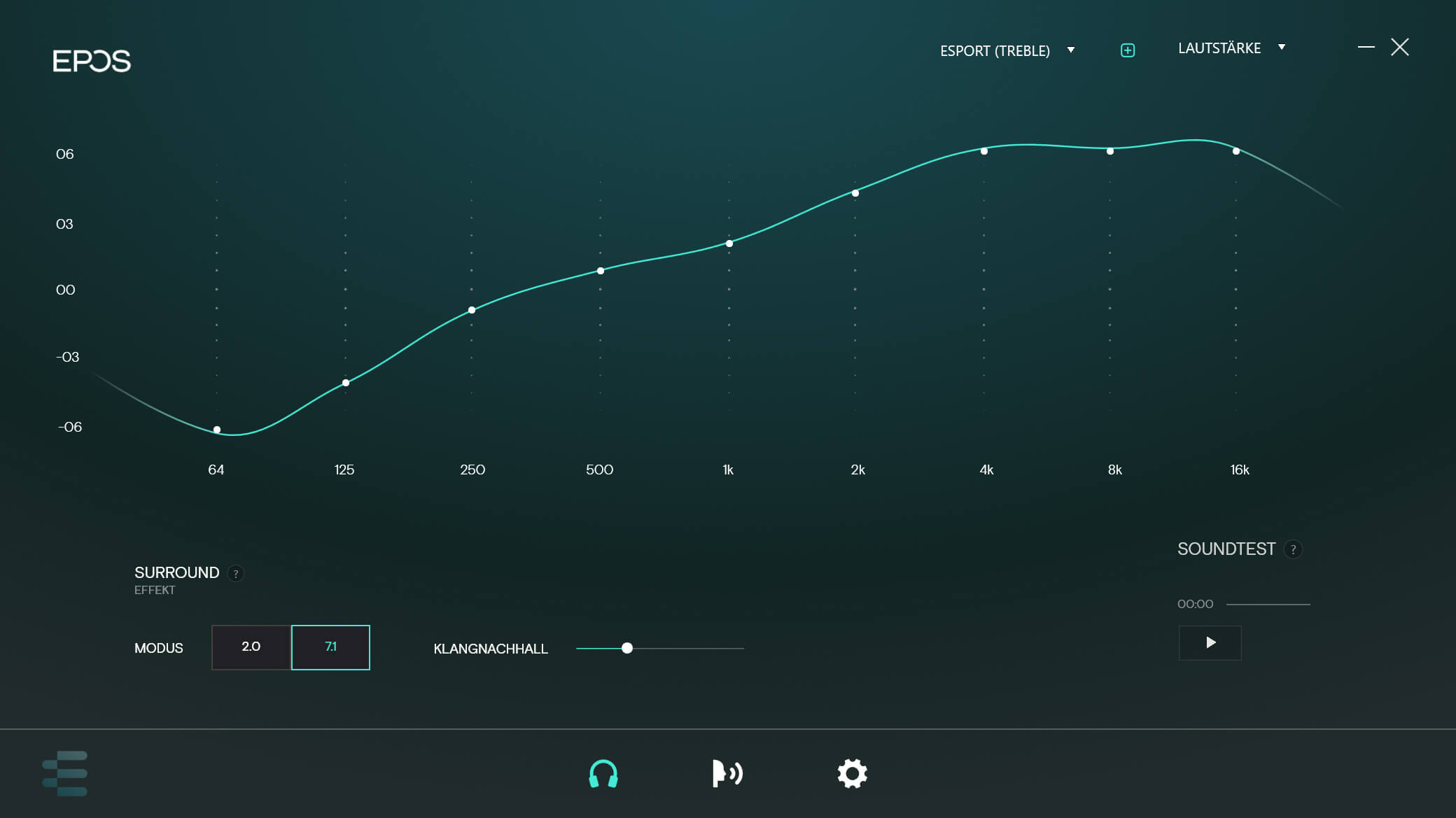
Task: Open the microphone voice settings tab
Action: pos(727,774)
